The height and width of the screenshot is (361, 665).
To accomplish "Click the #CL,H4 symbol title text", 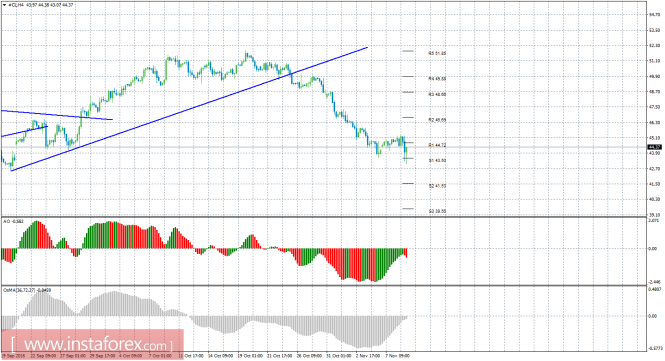I will (x=16, y=5).
